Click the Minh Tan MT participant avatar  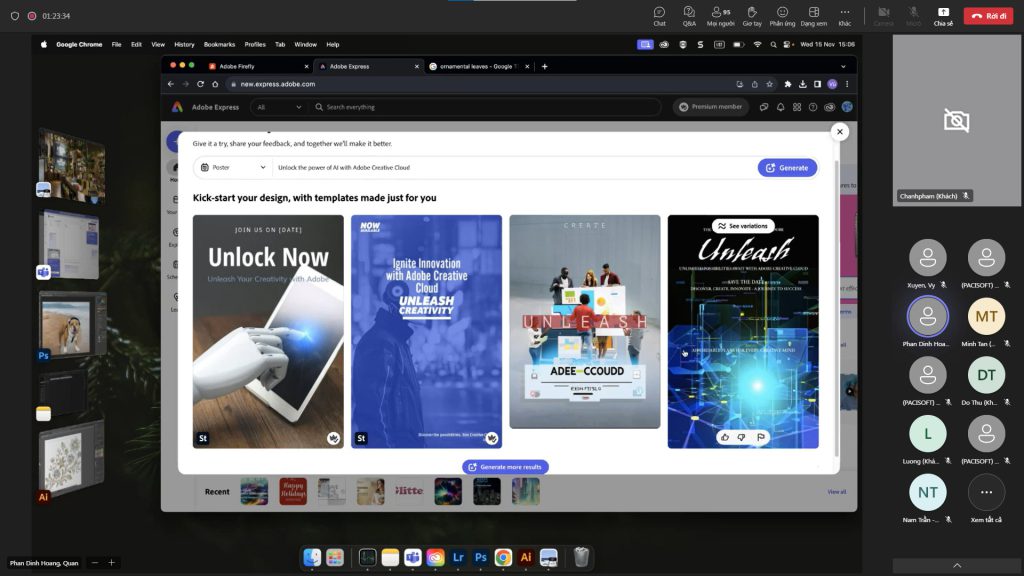coord(986,316)
